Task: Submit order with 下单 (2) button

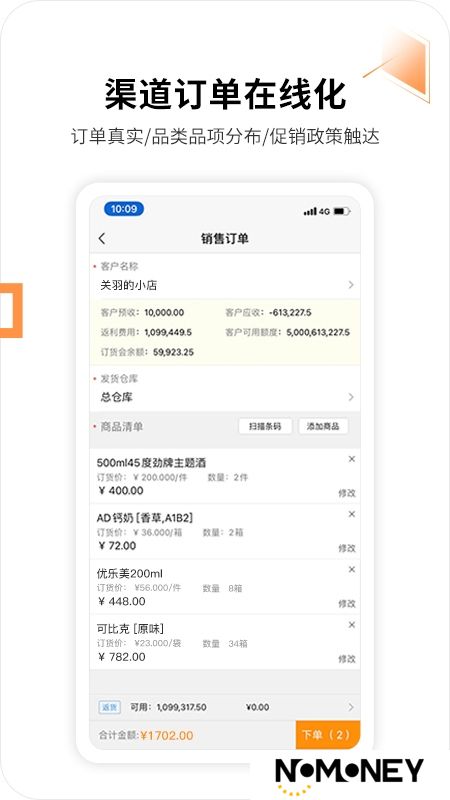Action: [328, 735]
